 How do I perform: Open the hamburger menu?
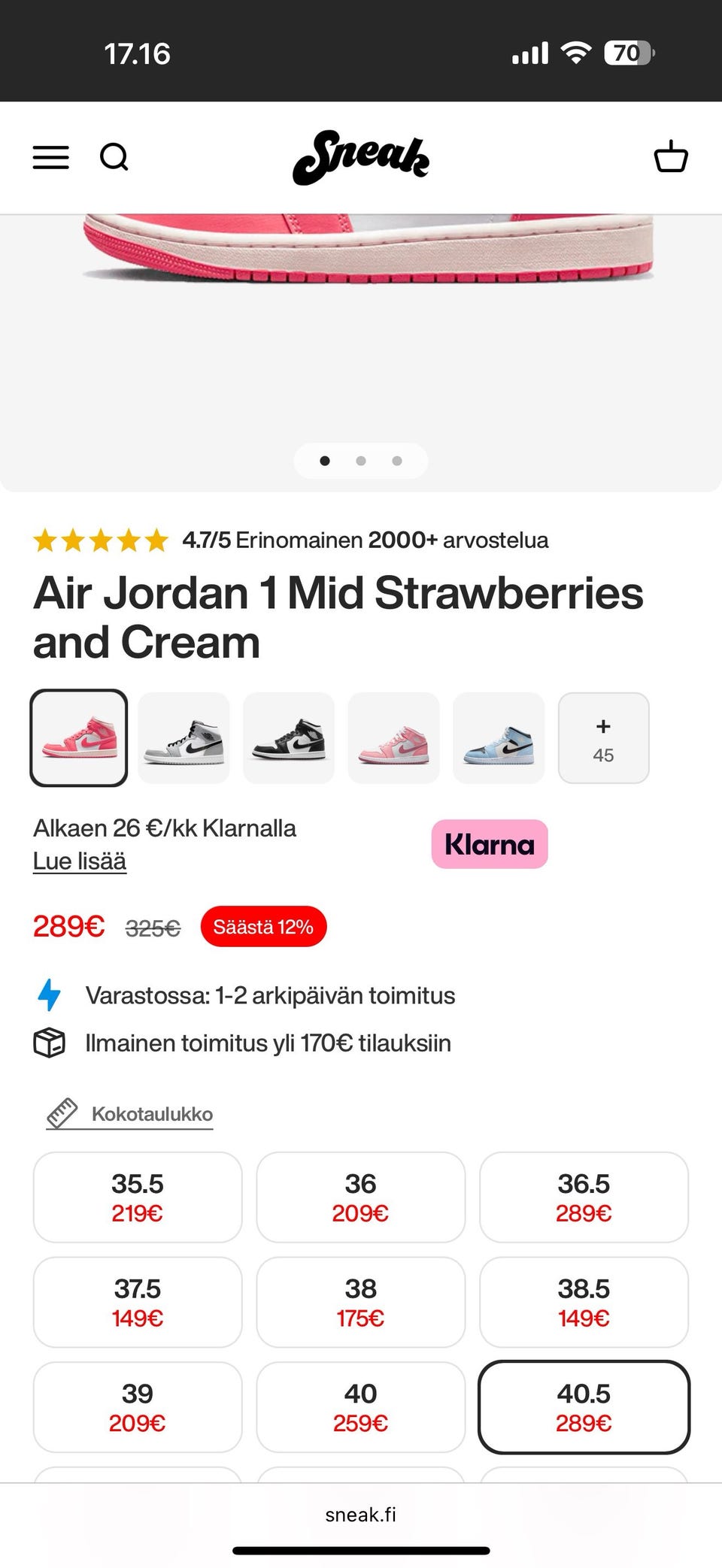pyautogui.click(x=51, y=158)
